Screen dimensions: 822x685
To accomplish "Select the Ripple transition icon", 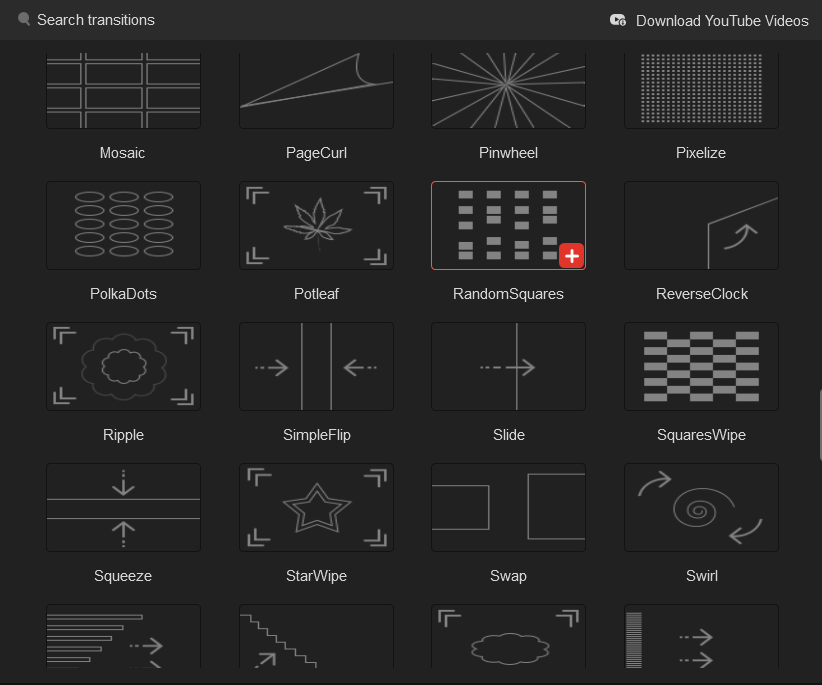I will [123, 366].
